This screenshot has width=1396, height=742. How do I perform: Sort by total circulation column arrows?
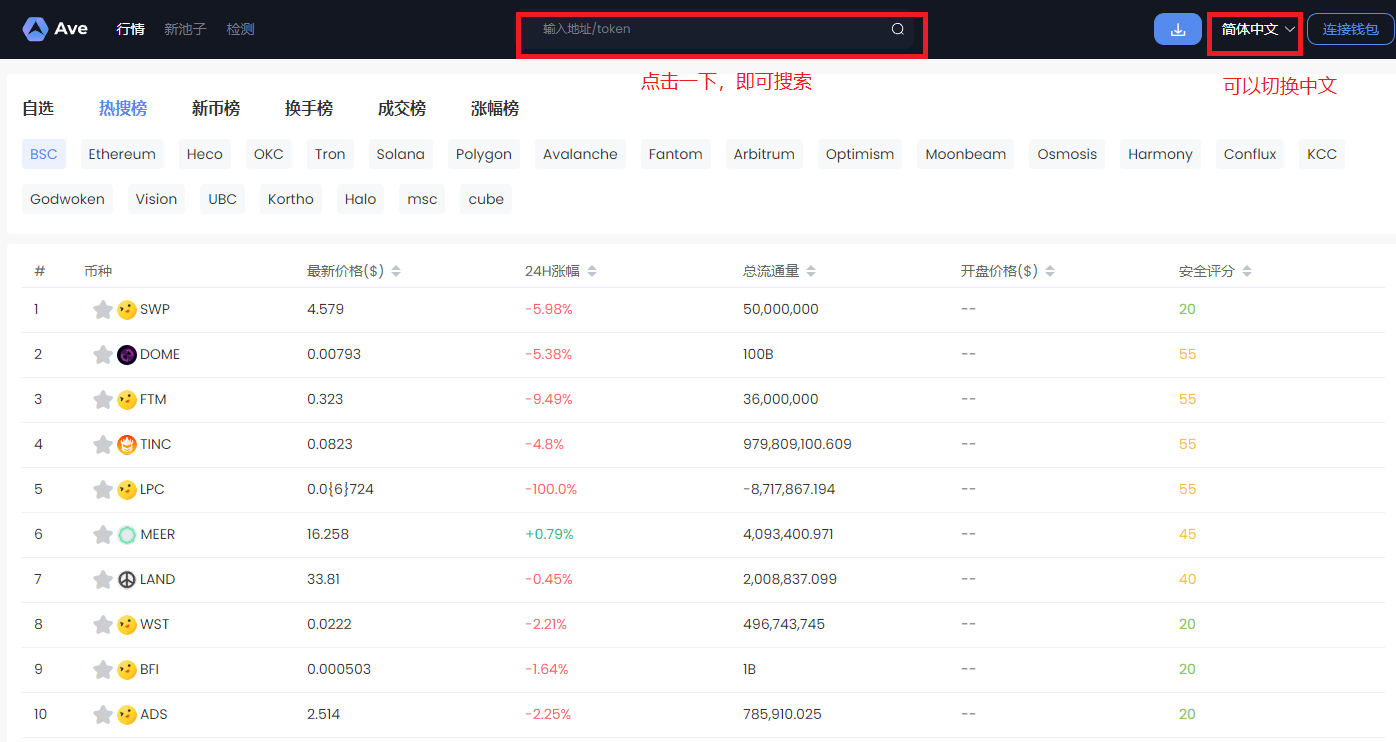[811, 272]
